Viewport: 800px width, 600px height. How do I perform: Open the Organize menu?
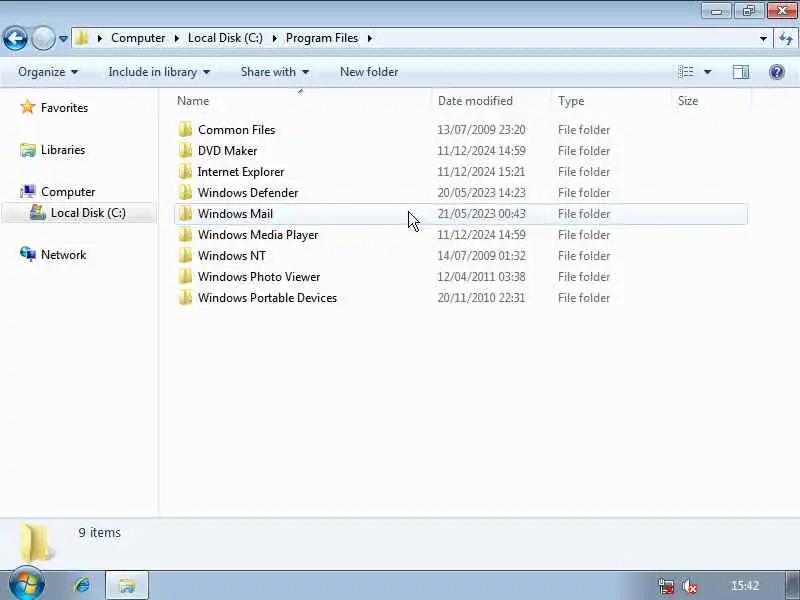(48, 72)
